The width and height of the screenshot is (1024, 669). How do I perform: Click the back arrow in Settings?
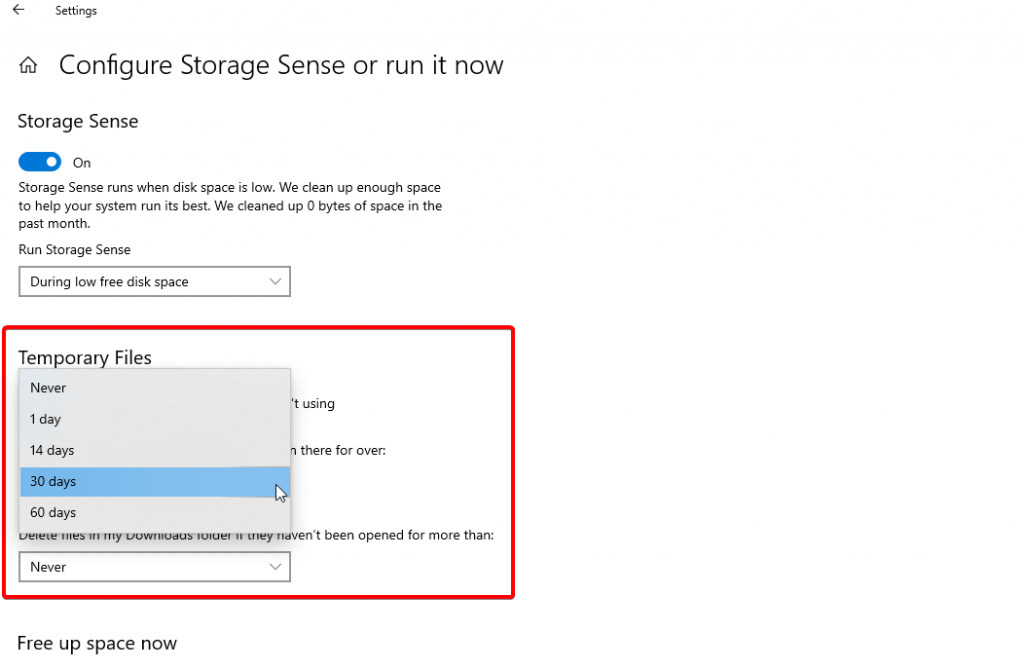pos(18,11)
